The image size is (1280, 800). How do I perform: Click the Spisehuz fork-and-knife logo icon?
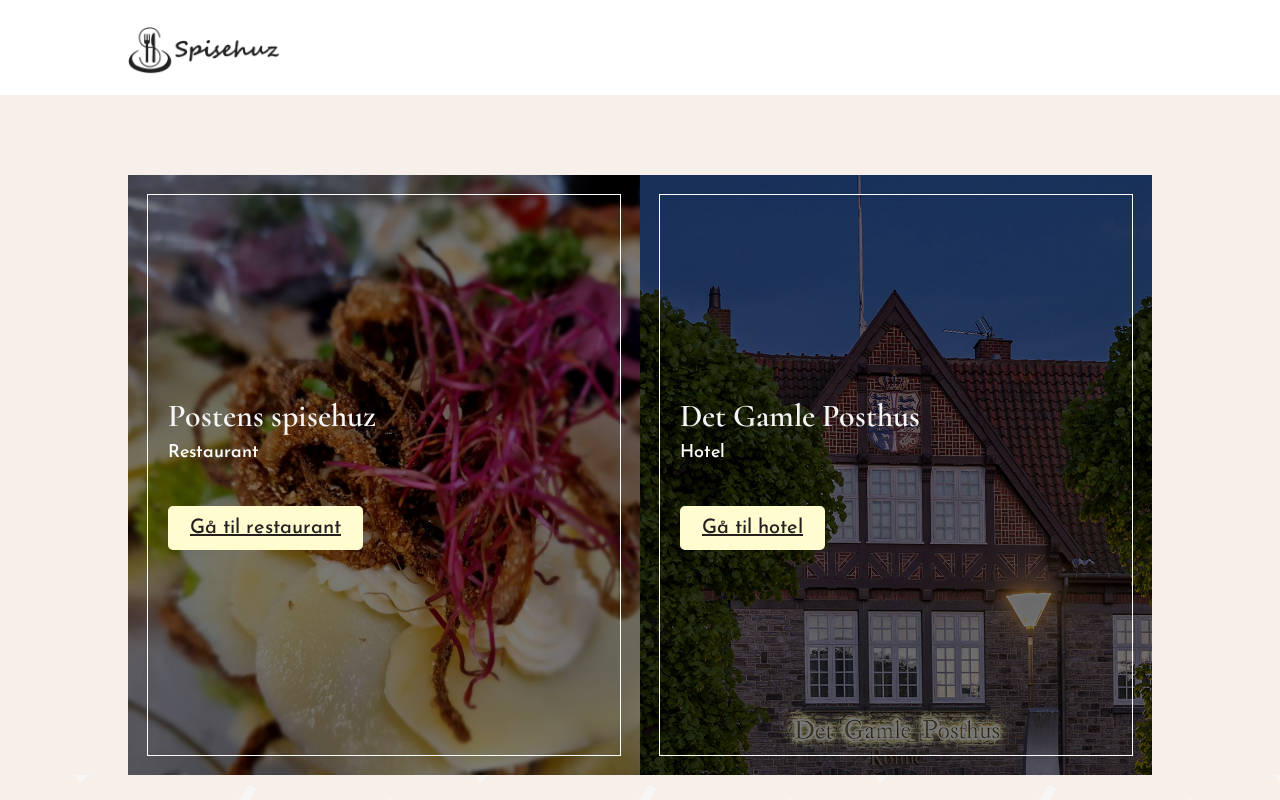[150, 50]
